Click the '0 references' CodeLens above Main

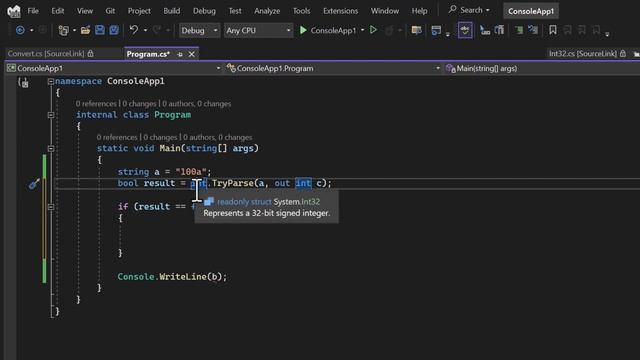click(x=117, y=137)
